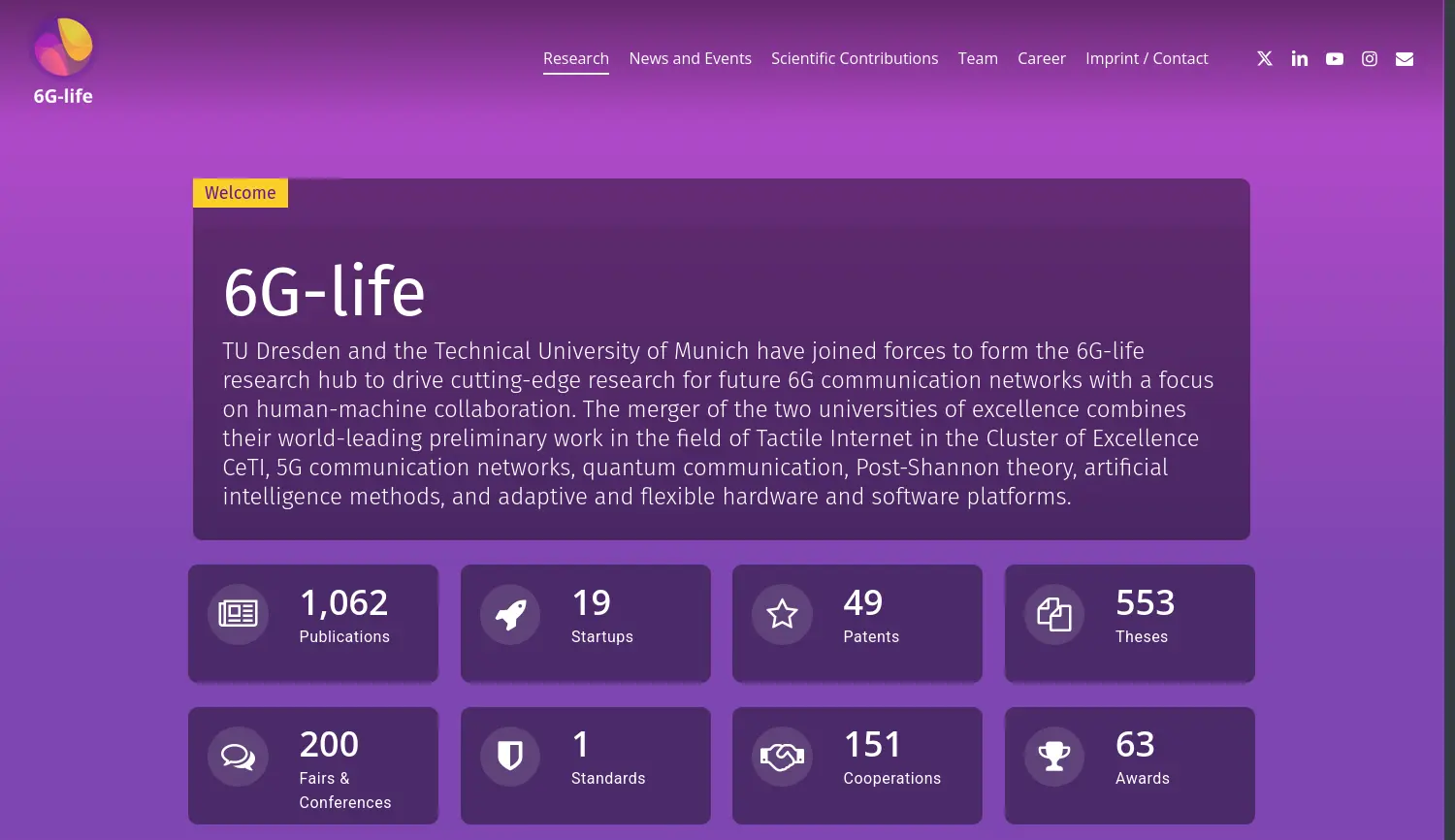Open the YouTube channel icon
The image size is (1455, 840).
point(1335,59)
